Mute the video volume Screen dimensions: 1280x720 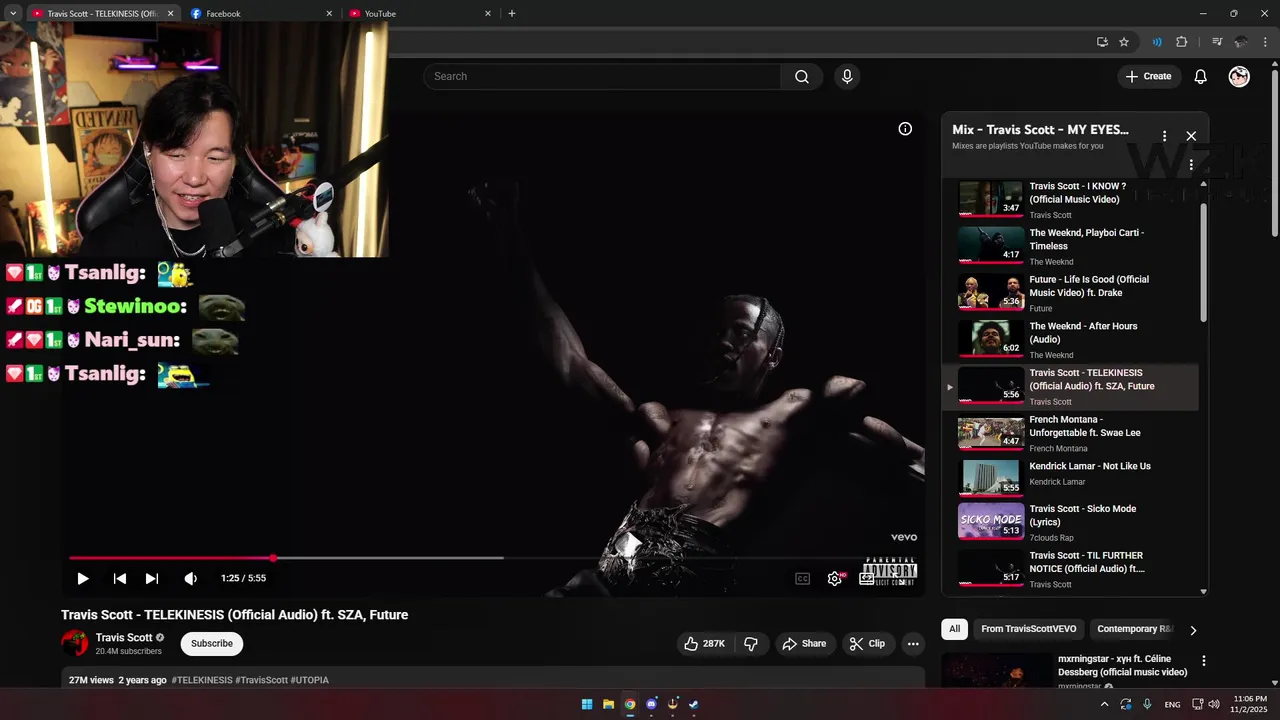tap(191, 578)
